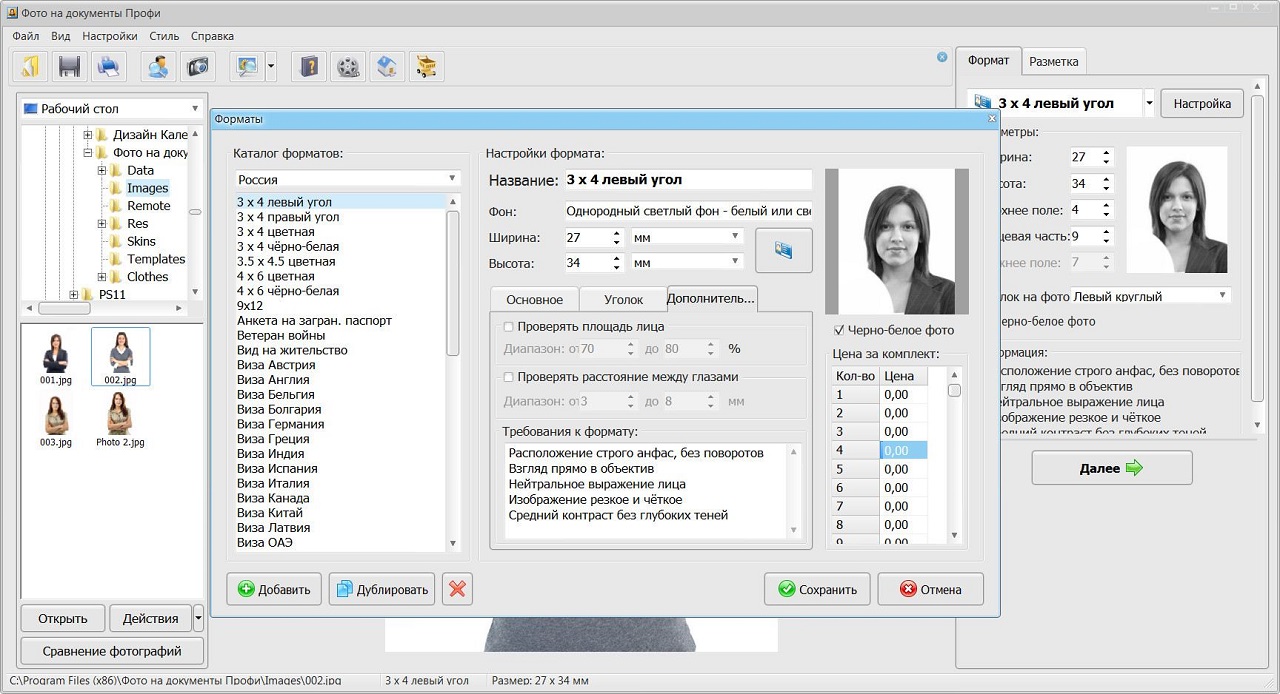Switch to the Уголок tab

[x=623, y=300]
